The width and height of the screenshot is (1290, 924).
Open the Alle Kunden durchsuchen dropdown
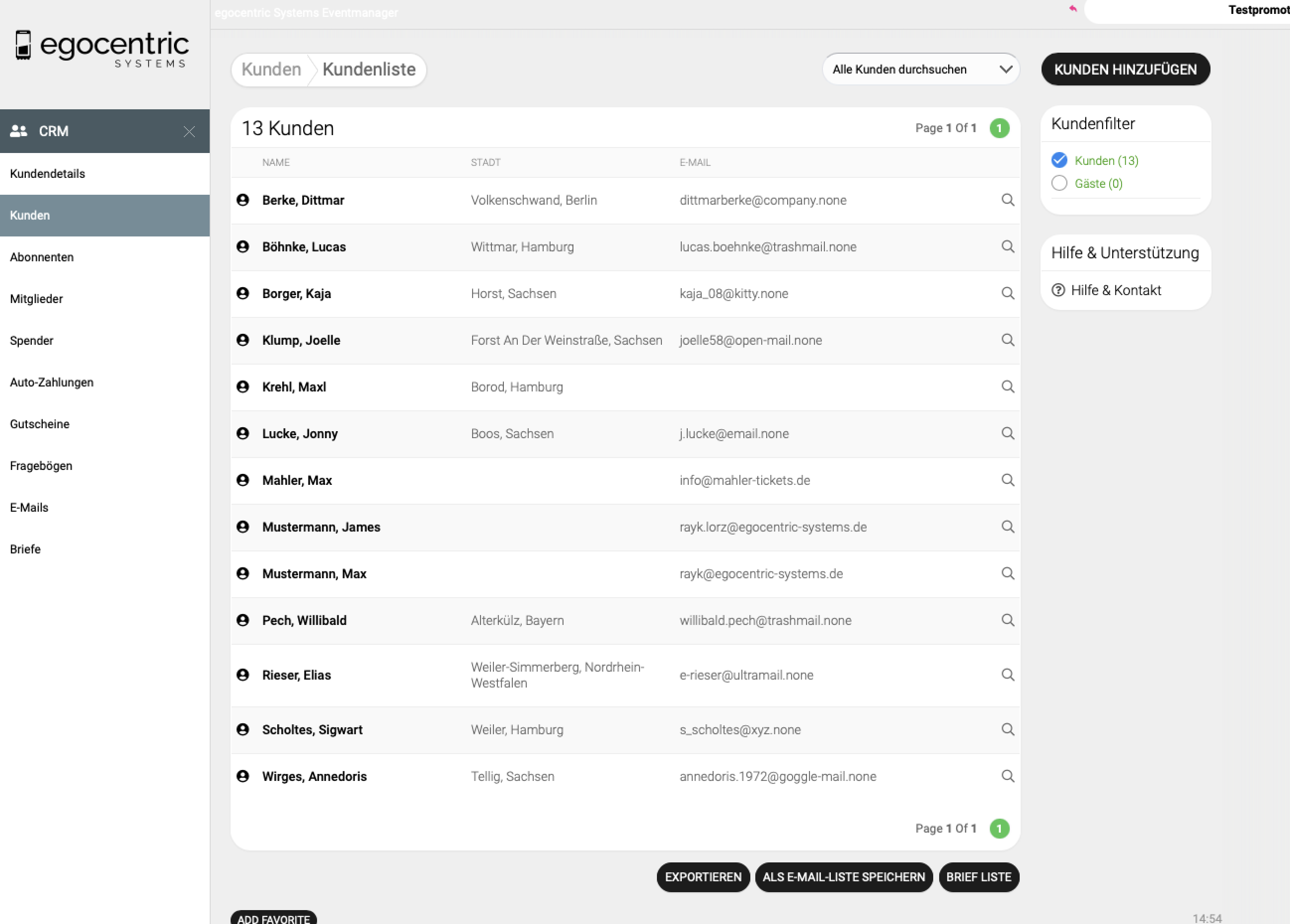tap(920, 70)
